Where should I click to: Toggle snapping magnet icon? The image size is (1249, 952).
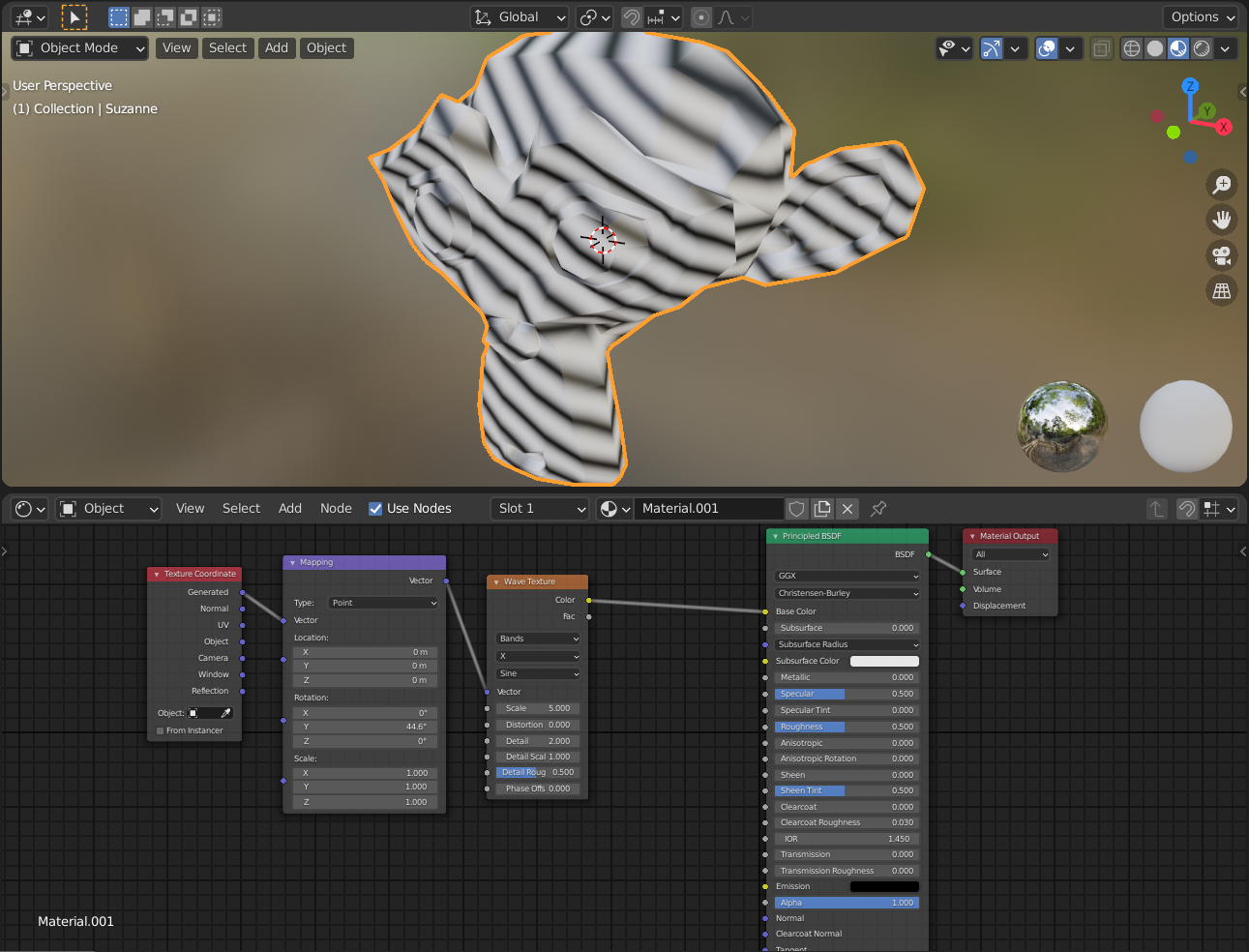click(x=632, y=17)
